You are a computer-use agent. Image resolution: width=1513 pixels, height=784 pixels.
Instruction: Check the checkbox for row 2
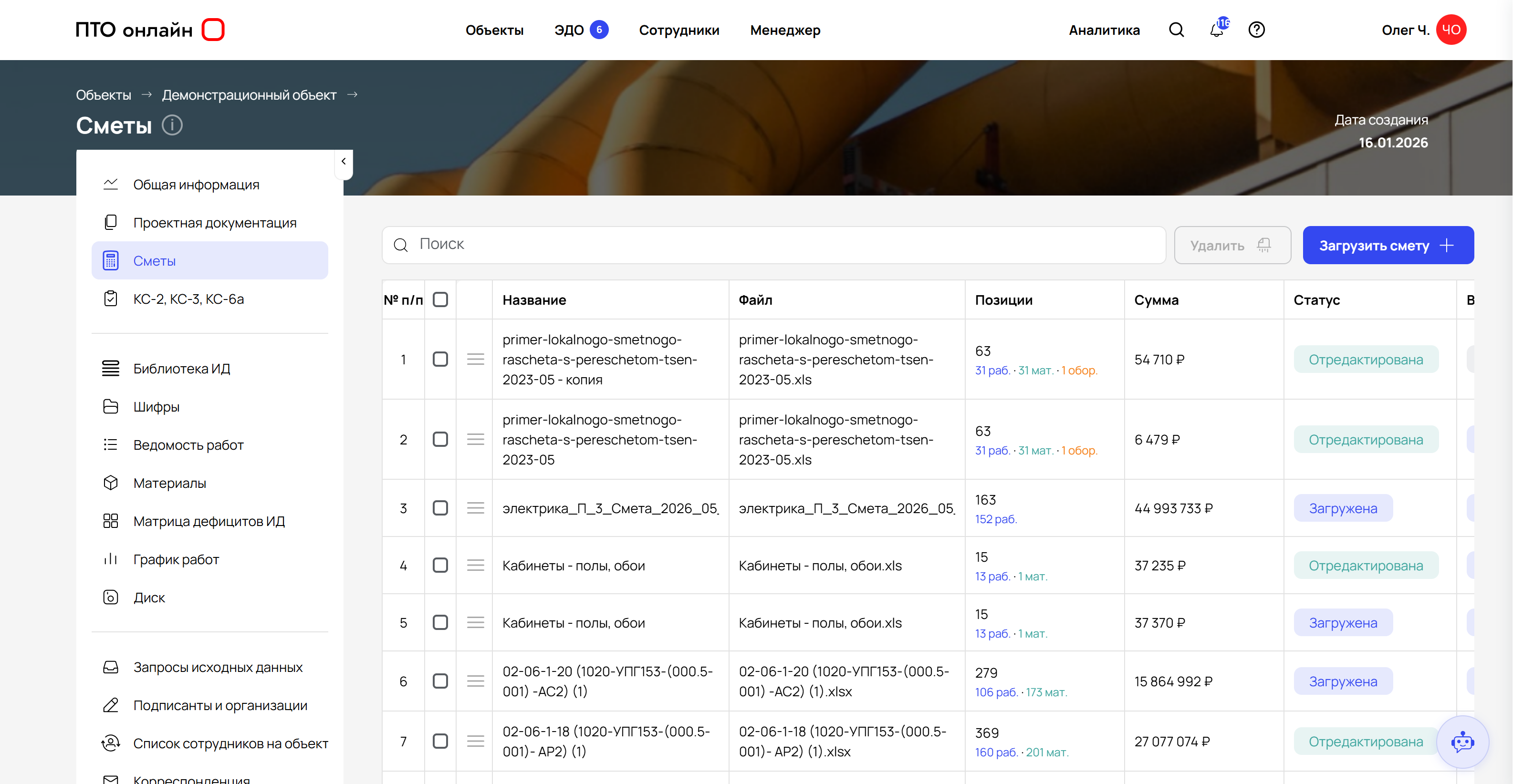click(x=440, y=440)
